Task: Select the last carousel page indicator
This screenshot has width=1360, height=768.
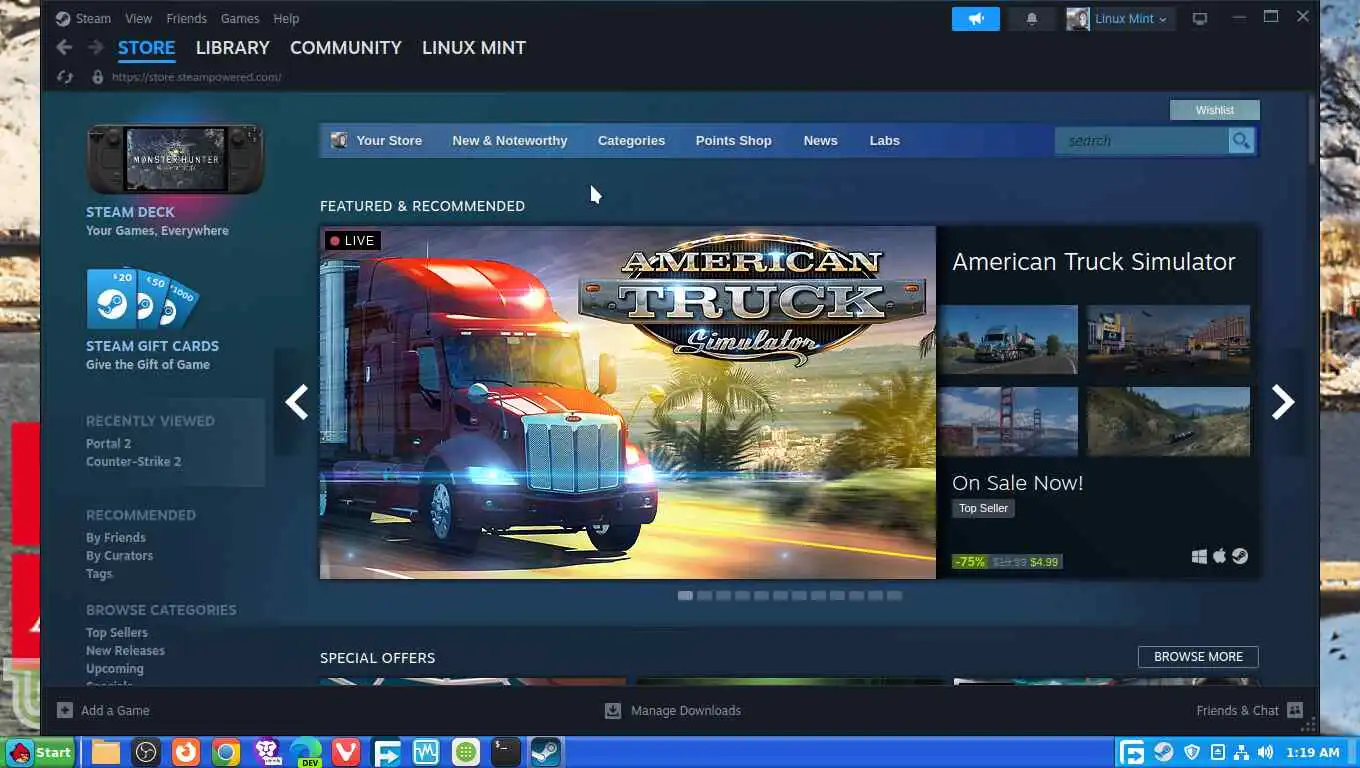Action: coord(894,595)
